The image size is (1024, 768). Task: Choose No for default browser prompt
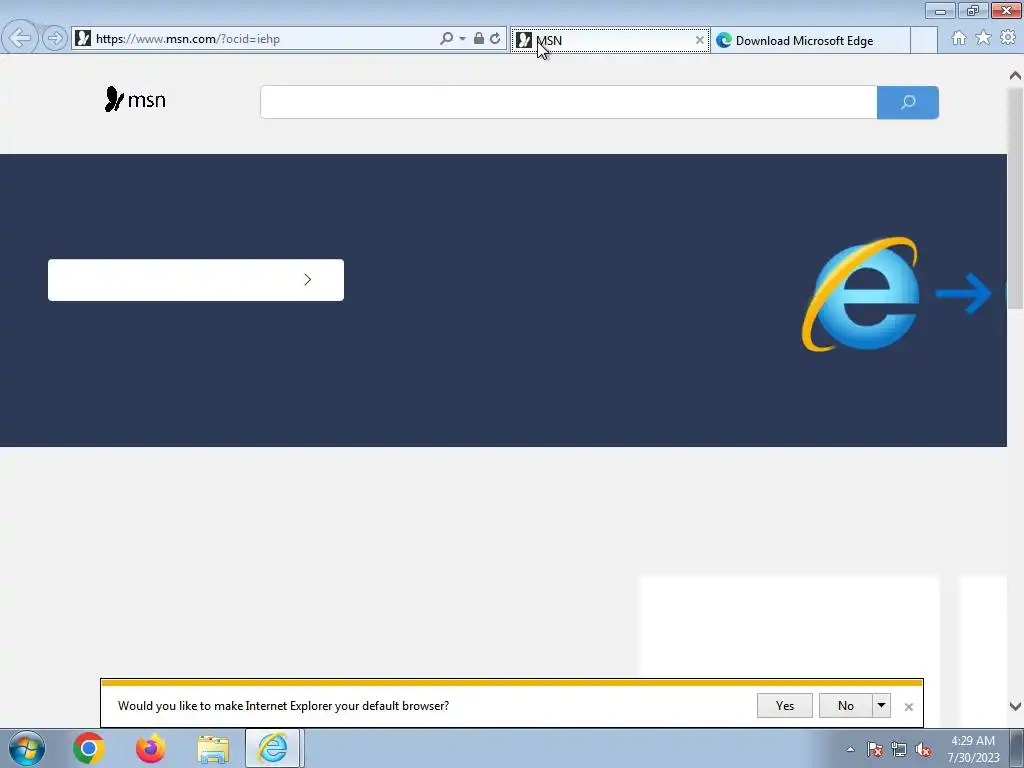[x=846, y=705]
